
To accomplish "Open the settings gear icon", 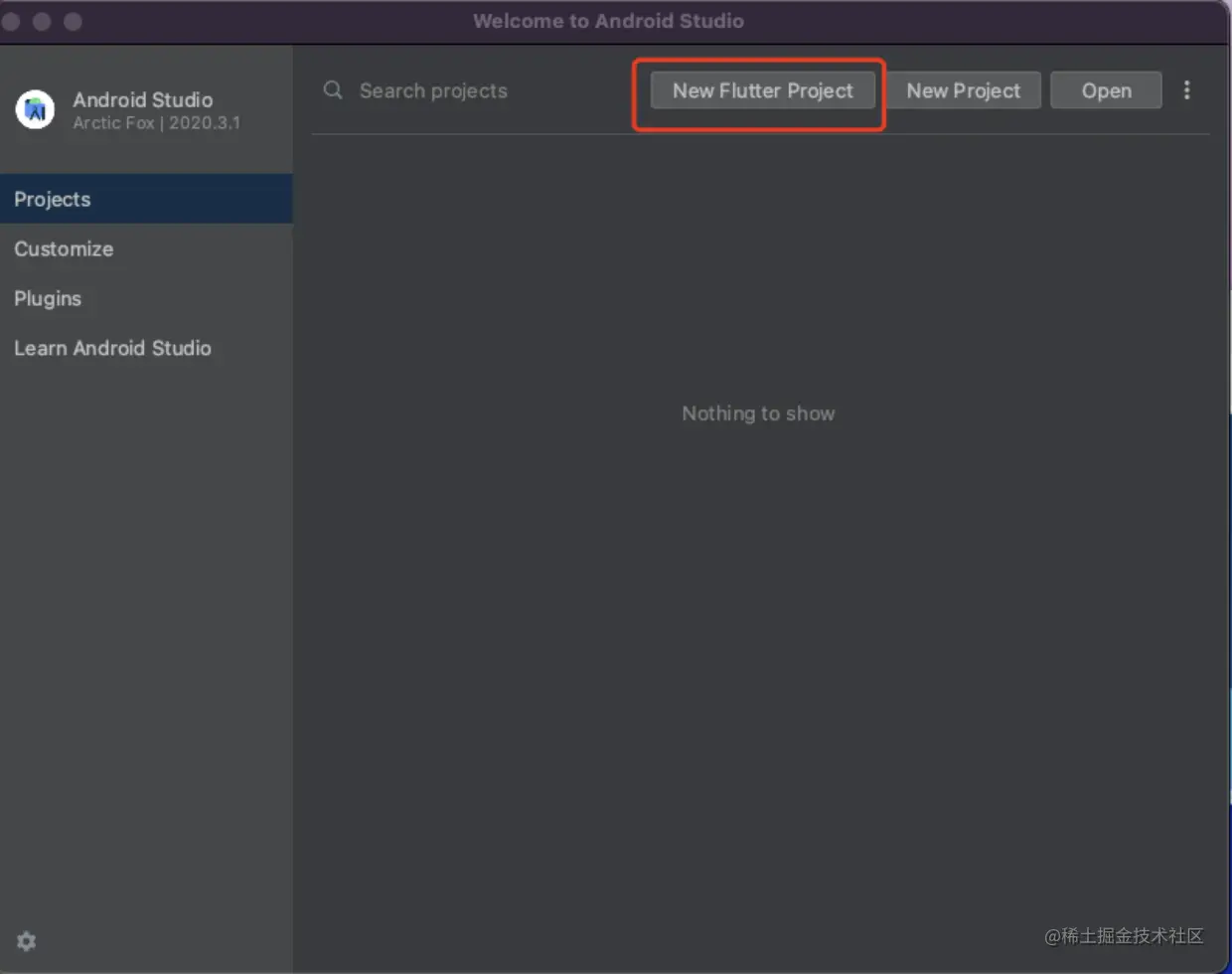I will click(x=27, y=940).
